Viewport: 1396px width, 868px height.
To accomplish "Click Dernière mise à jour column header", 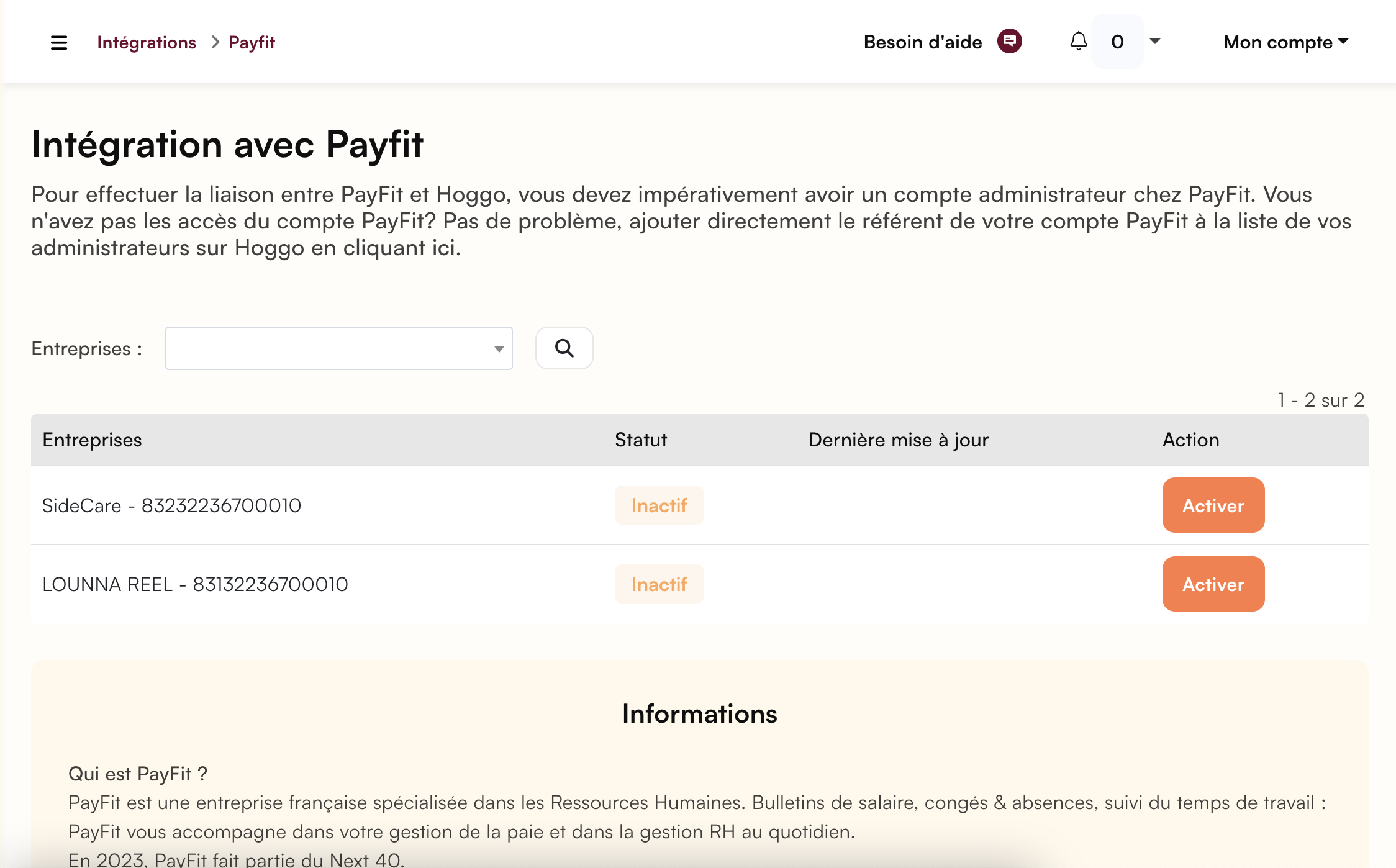I will click(x=898, y=440).
